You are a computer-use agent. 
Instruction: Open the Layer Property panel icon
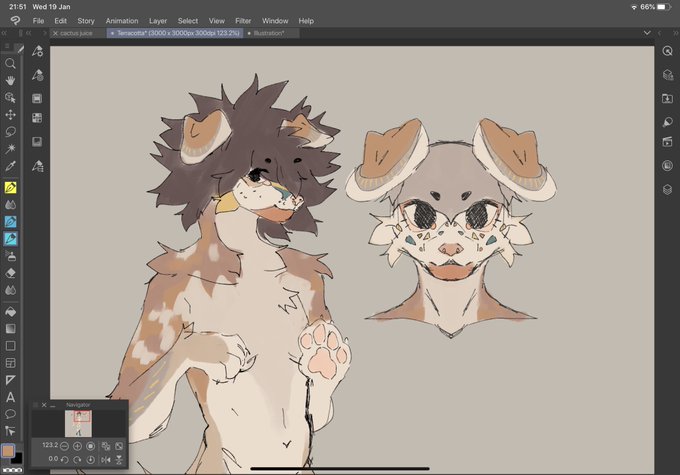click(x=667, y=165)
